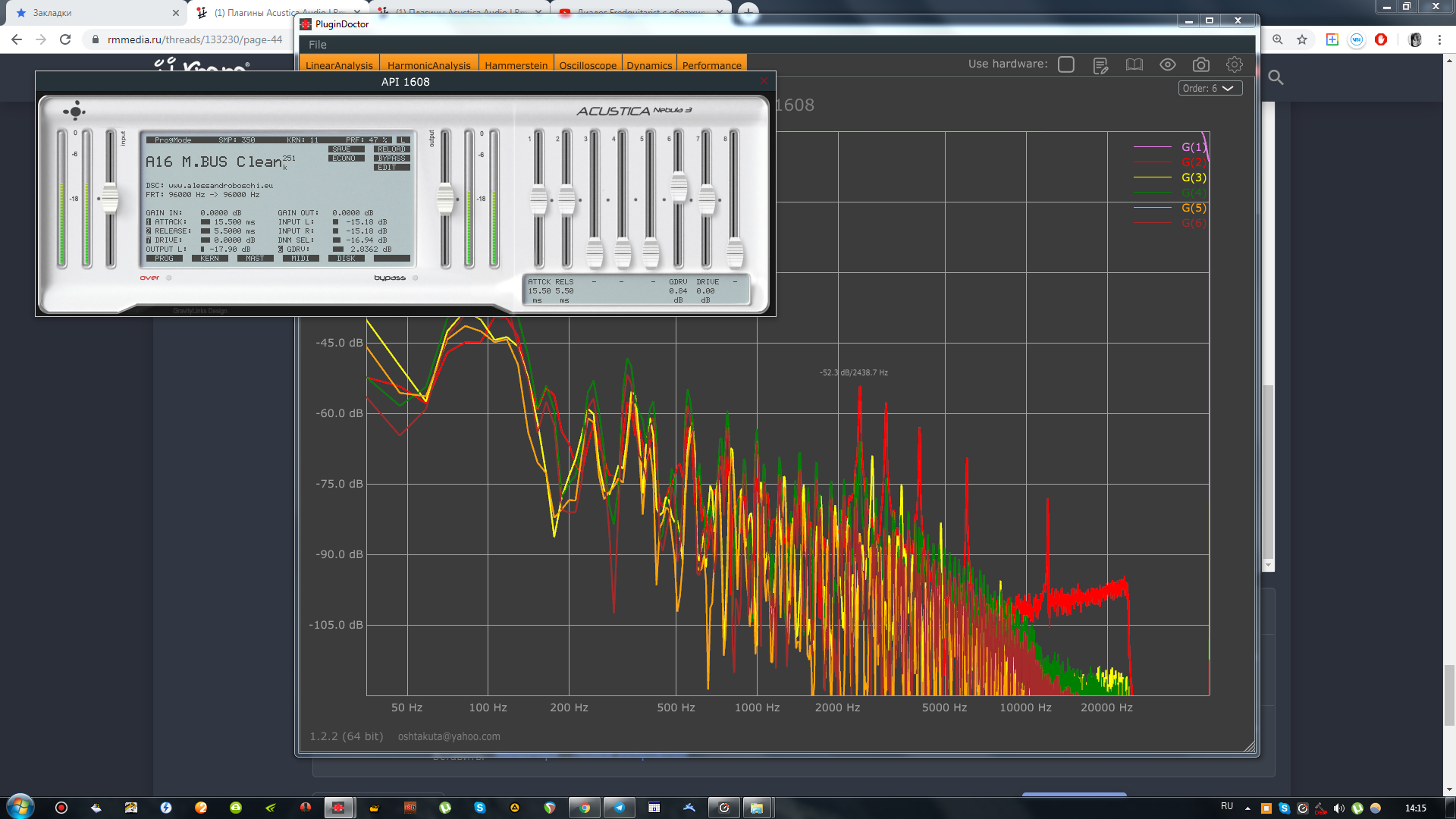This screenshot has height=819, width=1456.
Task: Go back in the Chrome browser
Action: 17,39
